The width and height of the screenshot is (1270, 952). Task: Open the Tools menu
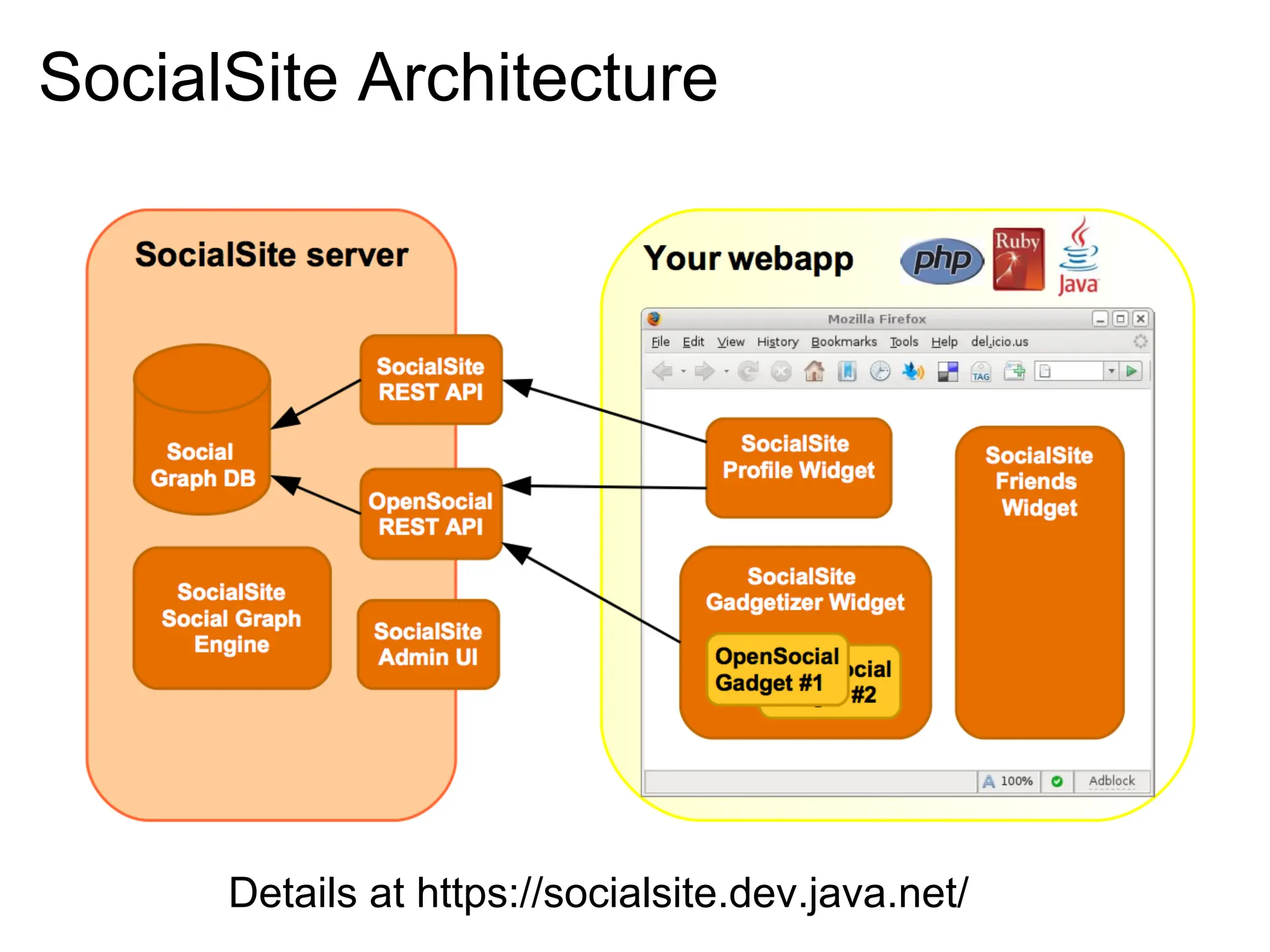[904, 342]
